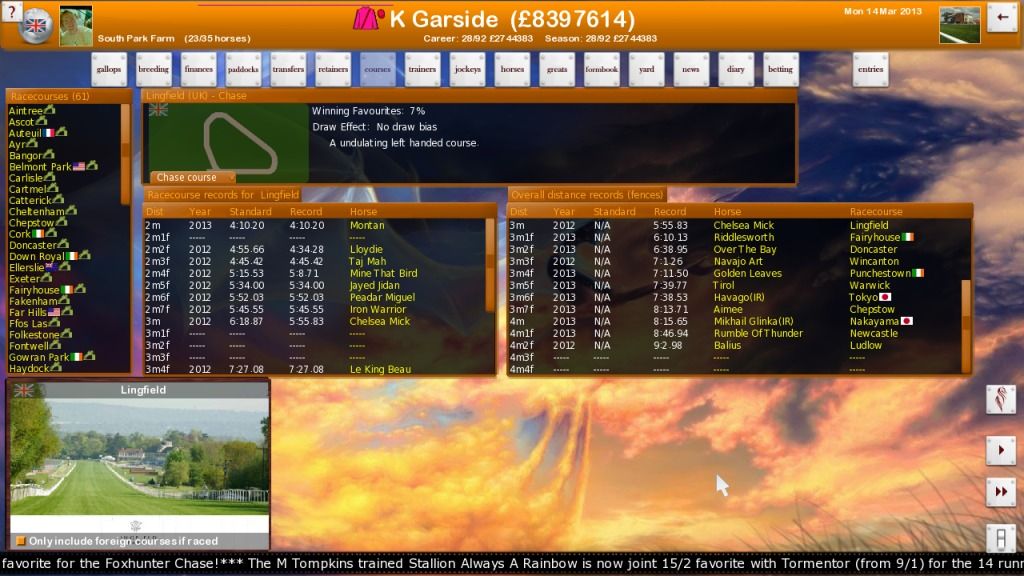Select Ayr in the racecourse list
1024x576 pixels.
pyautogui.click(x=16, y=144)
